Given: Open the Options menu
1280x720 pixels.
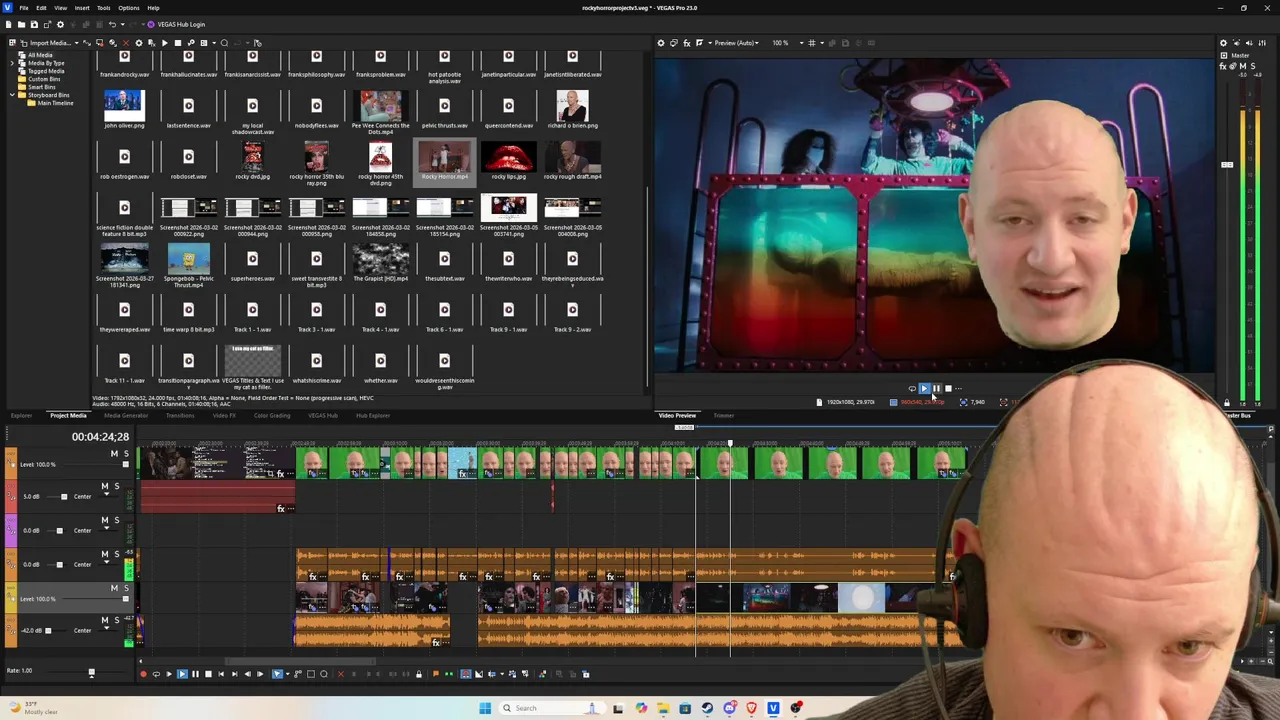Looking at the screenshot, I should tap(129, 8).
